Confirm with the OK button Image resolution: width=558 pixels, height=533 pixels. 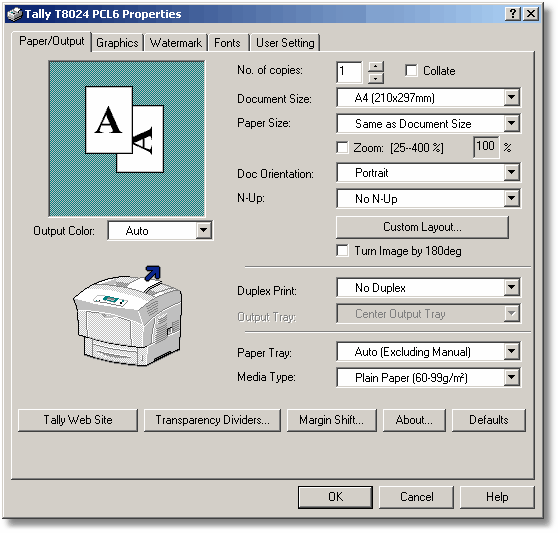pos(336,497)
